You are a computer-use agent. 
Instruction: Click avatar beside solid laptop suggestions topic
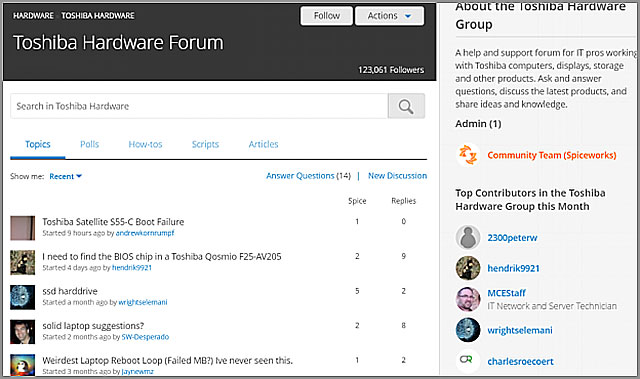coord(22,332)
